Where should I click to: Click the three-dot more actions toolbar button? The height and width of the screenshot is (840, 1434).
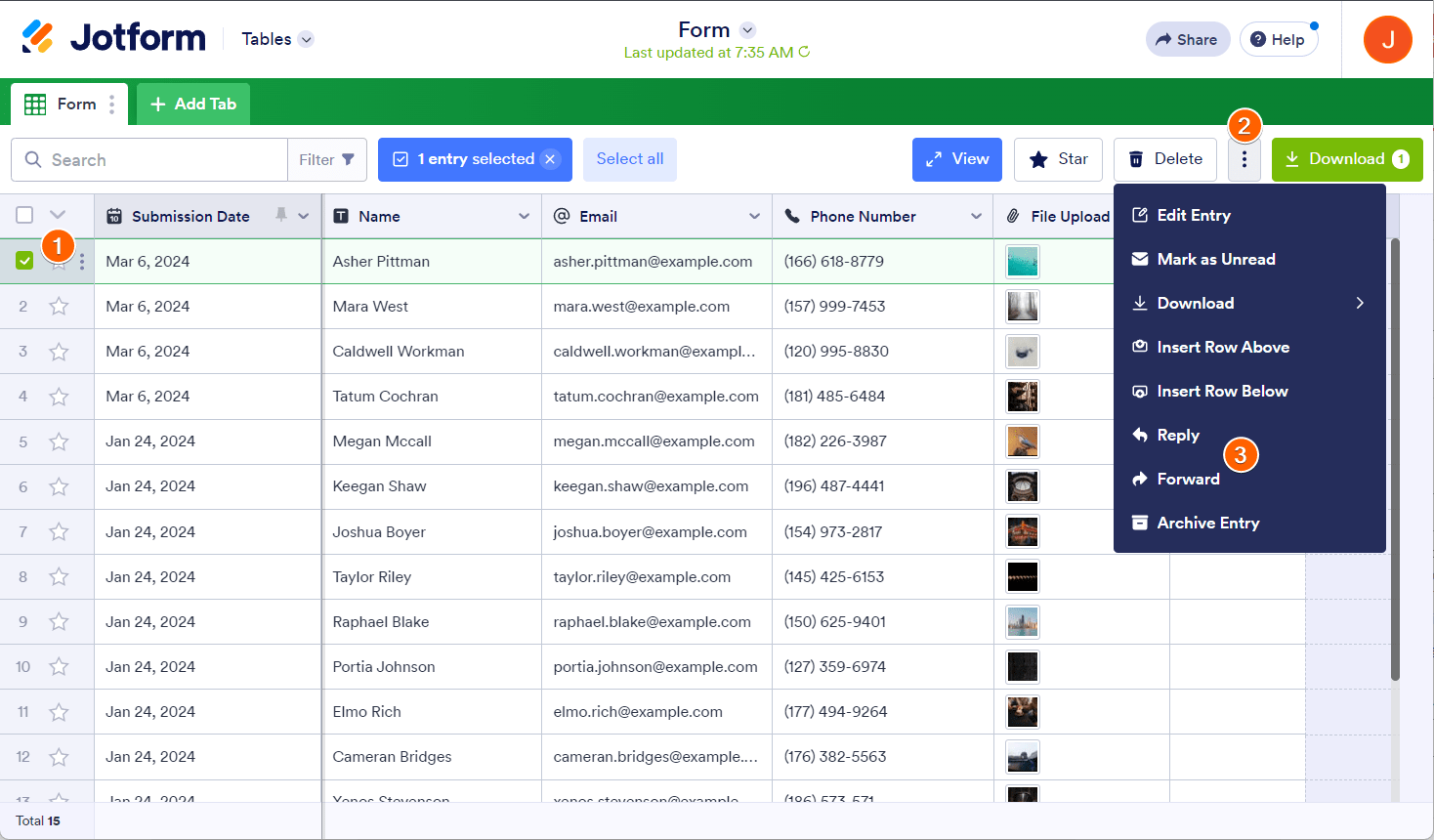point(1244,159)
